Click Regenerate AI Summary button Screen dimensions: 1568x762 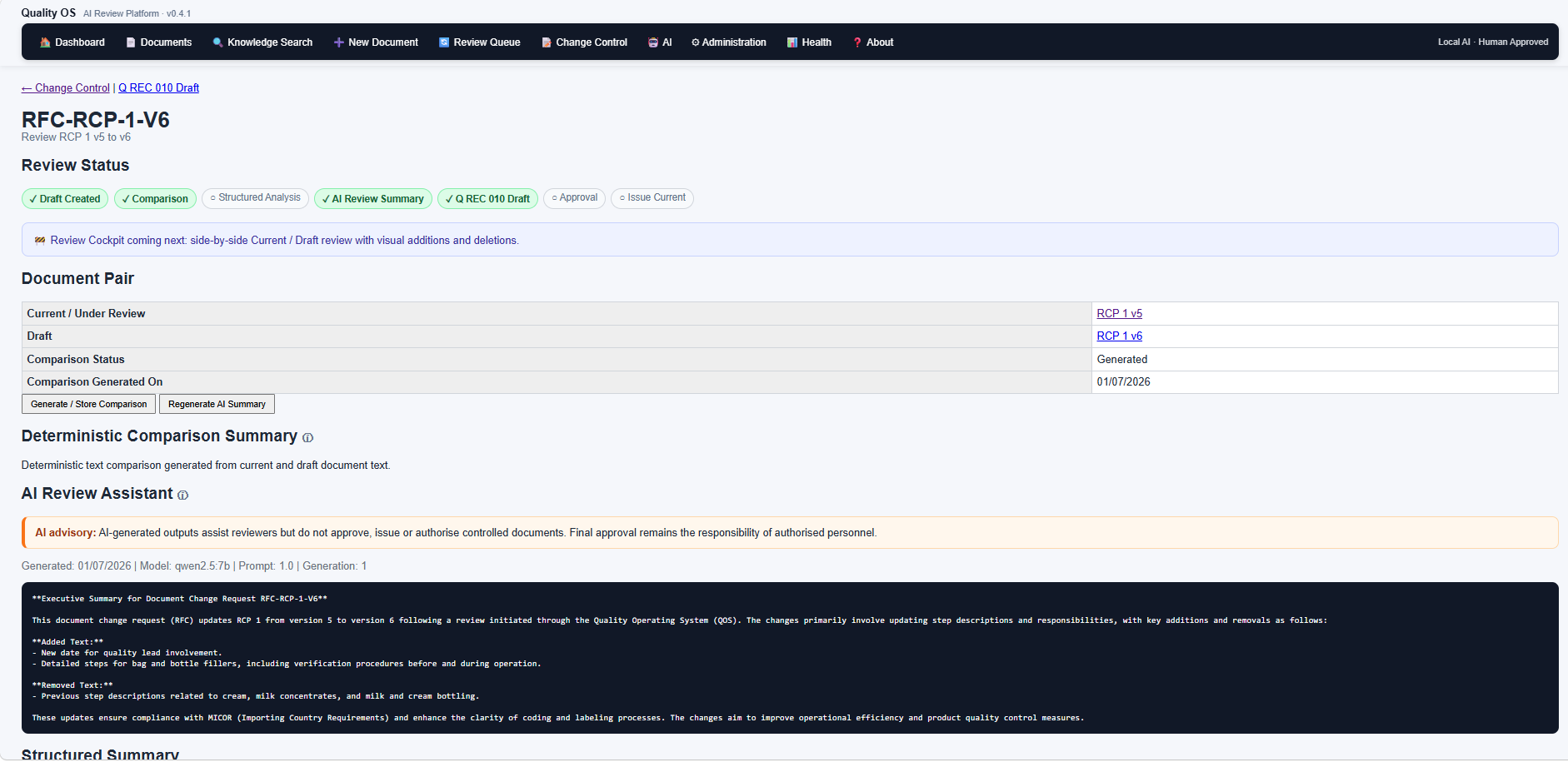(x=217, y=404)
